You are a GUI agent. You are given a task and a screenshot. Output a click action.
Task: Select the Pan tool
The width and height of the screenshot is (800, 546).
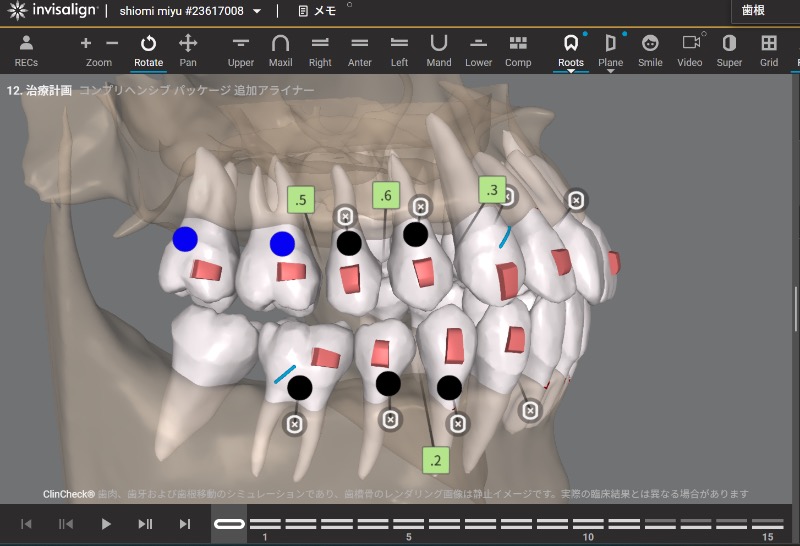click(188, 50)
